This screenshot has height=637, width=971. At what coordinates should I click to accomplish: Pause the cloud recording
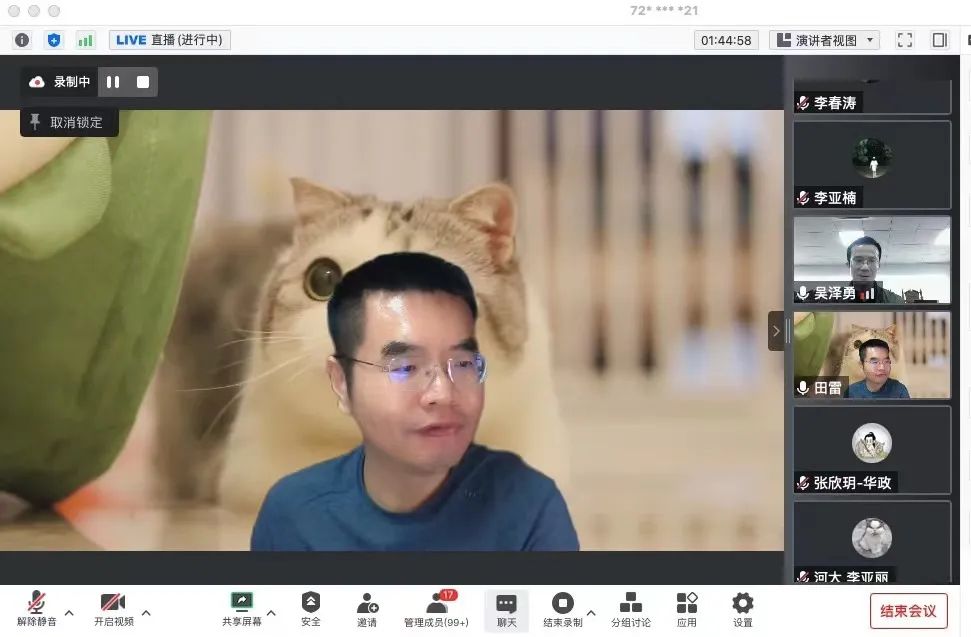[113, 82]
